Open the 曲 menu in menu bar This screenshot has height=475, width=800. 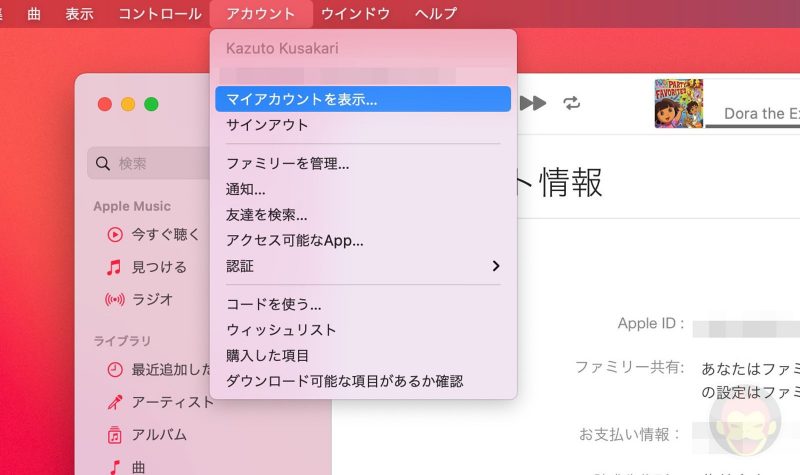pos(34,14)
